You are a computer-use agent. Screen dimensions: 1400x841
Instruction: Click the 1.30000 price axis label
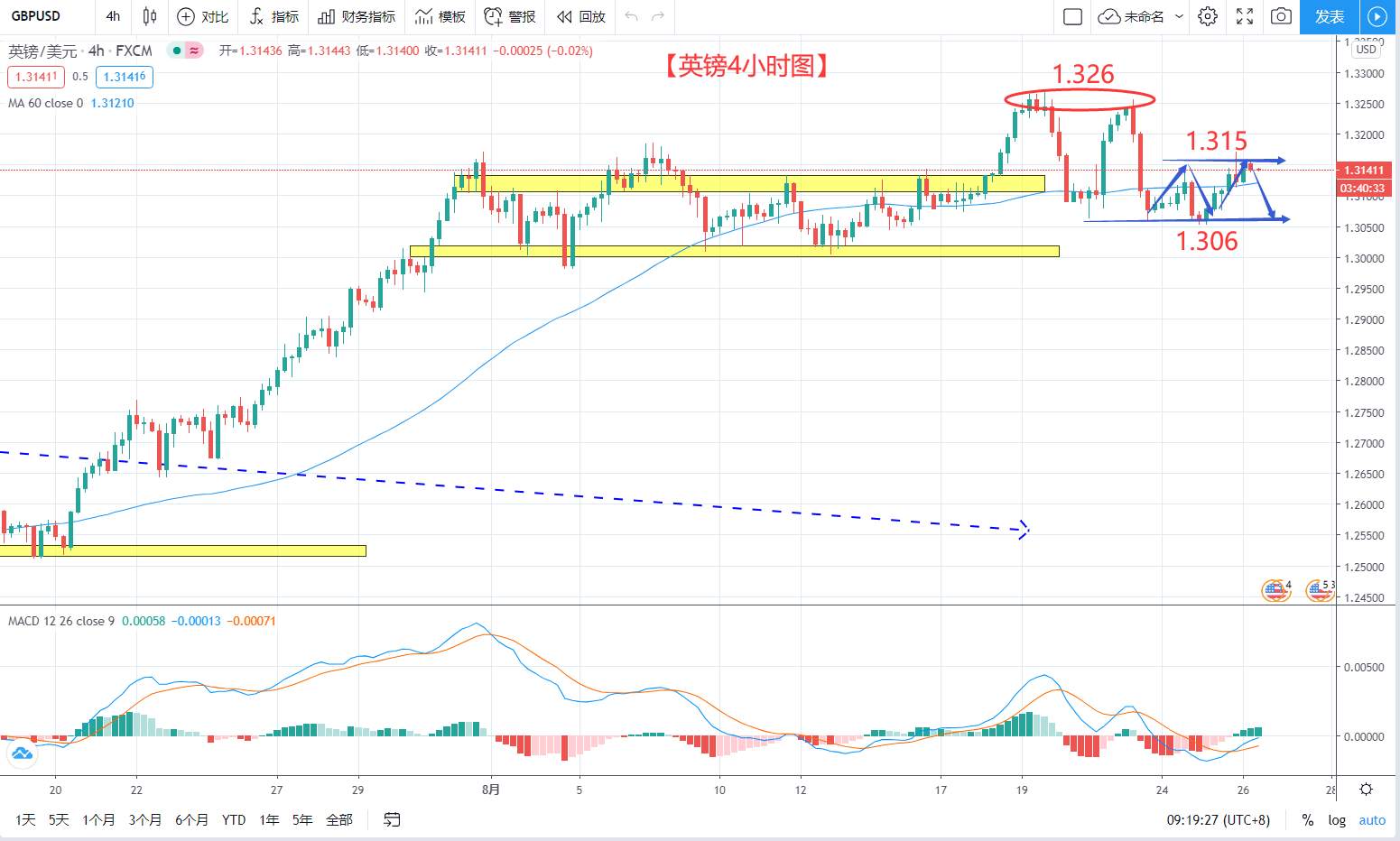[1364, 258]
